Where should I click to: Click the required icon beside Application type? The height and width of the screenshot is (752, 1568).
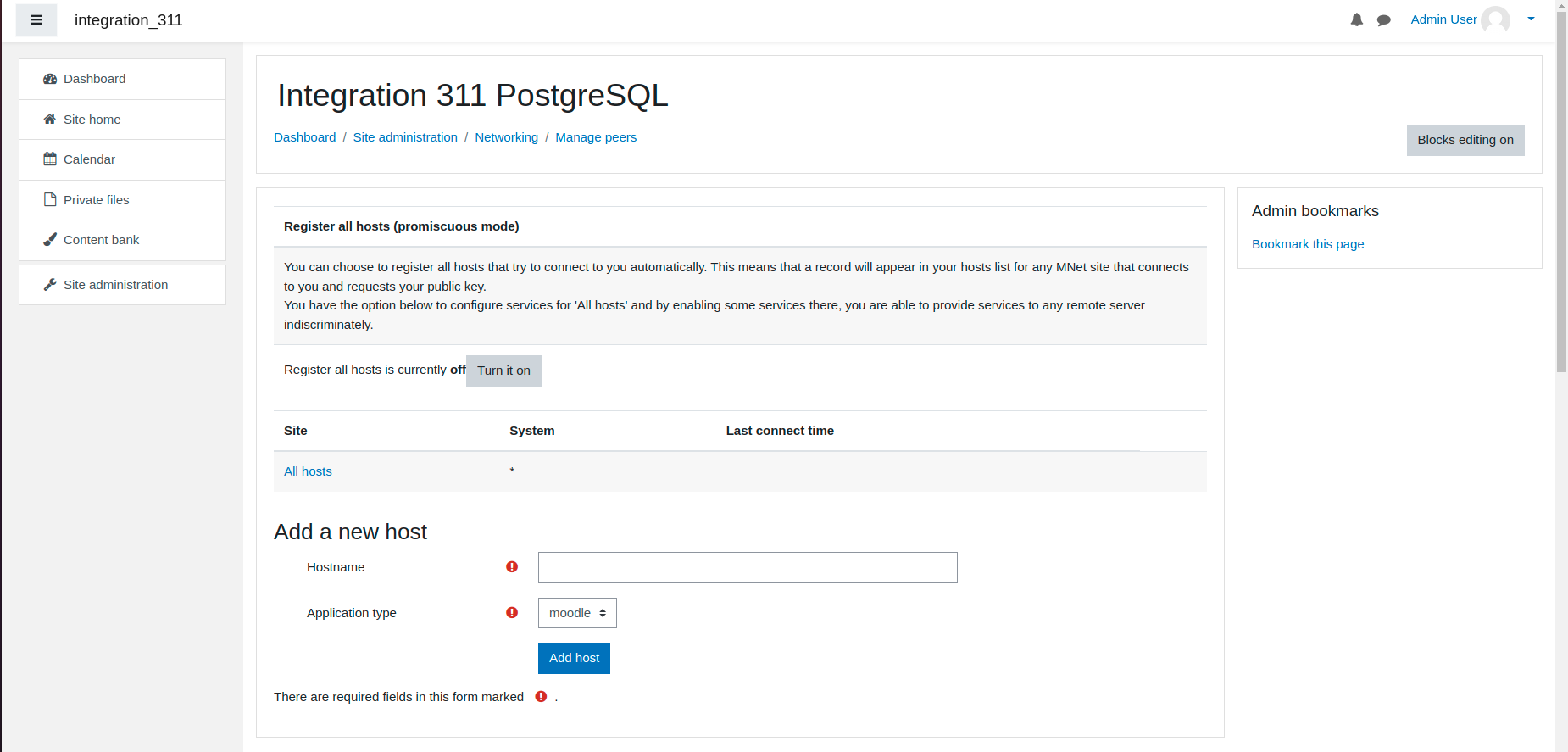pyautogui.click(x=512, y=613)
